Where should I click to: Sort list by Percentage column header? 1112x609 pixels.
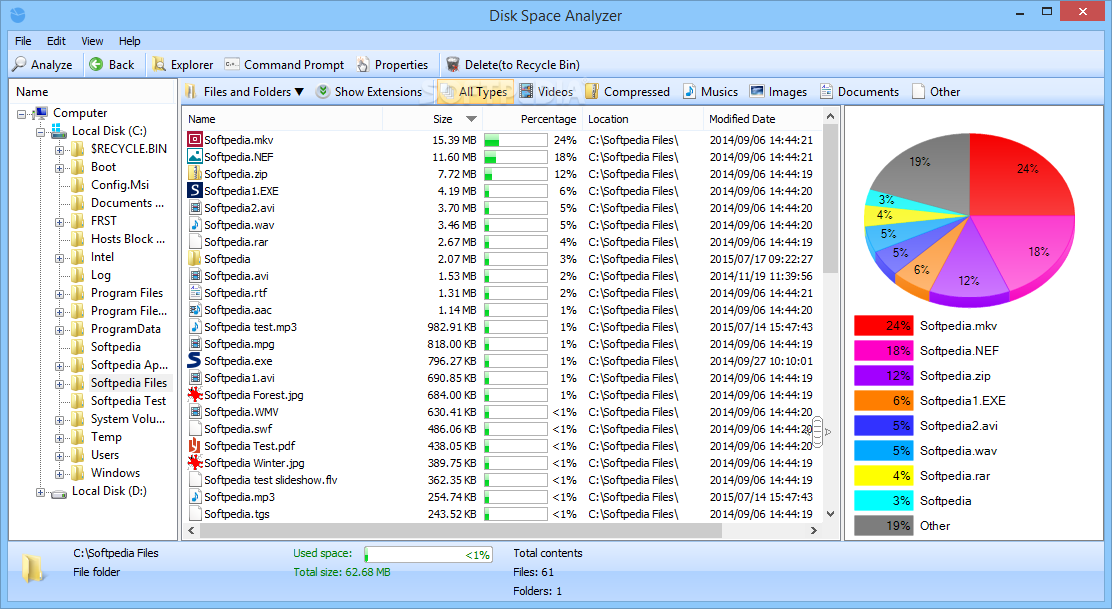tap(533, 119)
